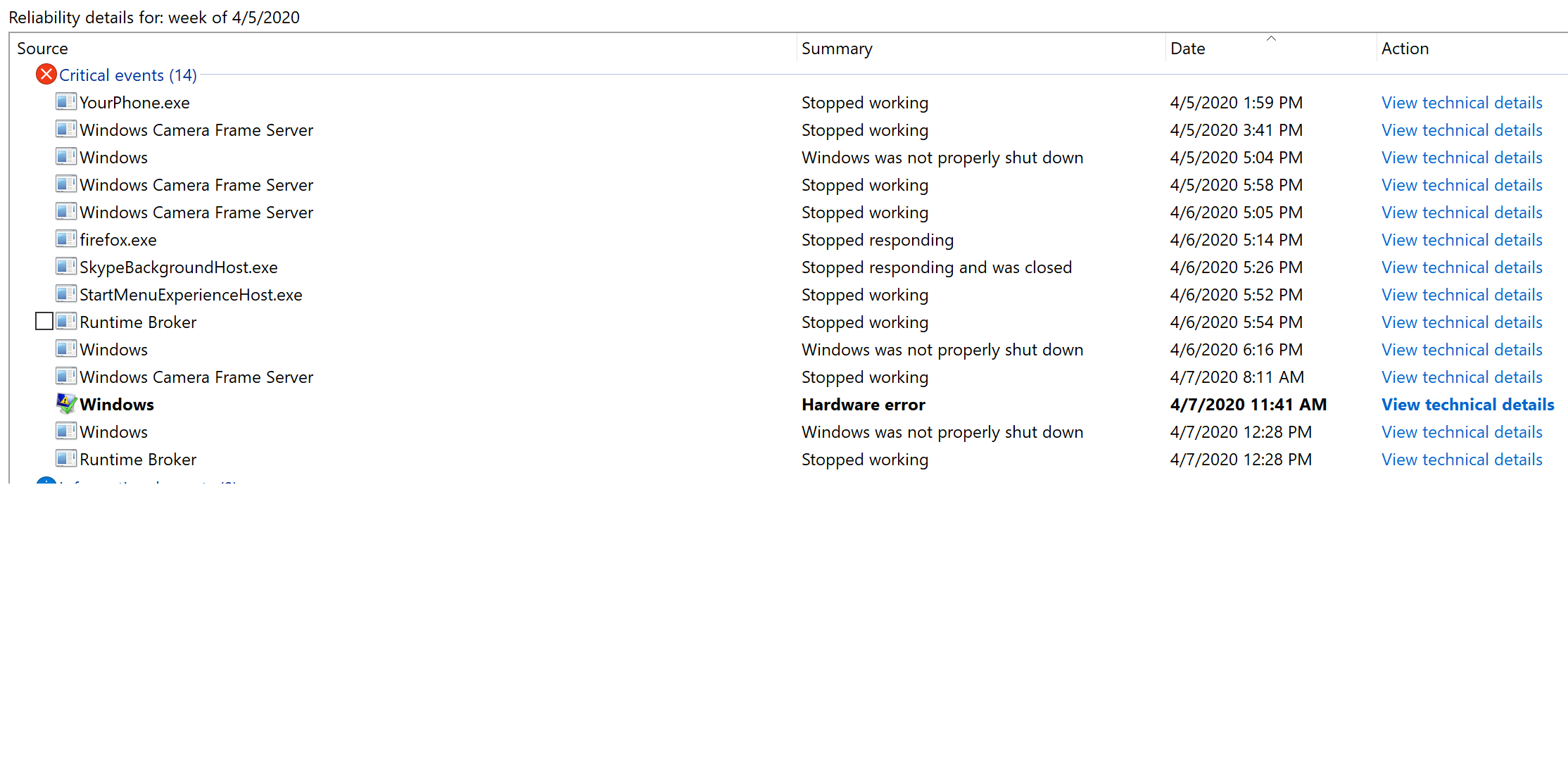
Task: Click icon of Windows Camera Frame Server 8:11 AM
Action: pos(66,377)
